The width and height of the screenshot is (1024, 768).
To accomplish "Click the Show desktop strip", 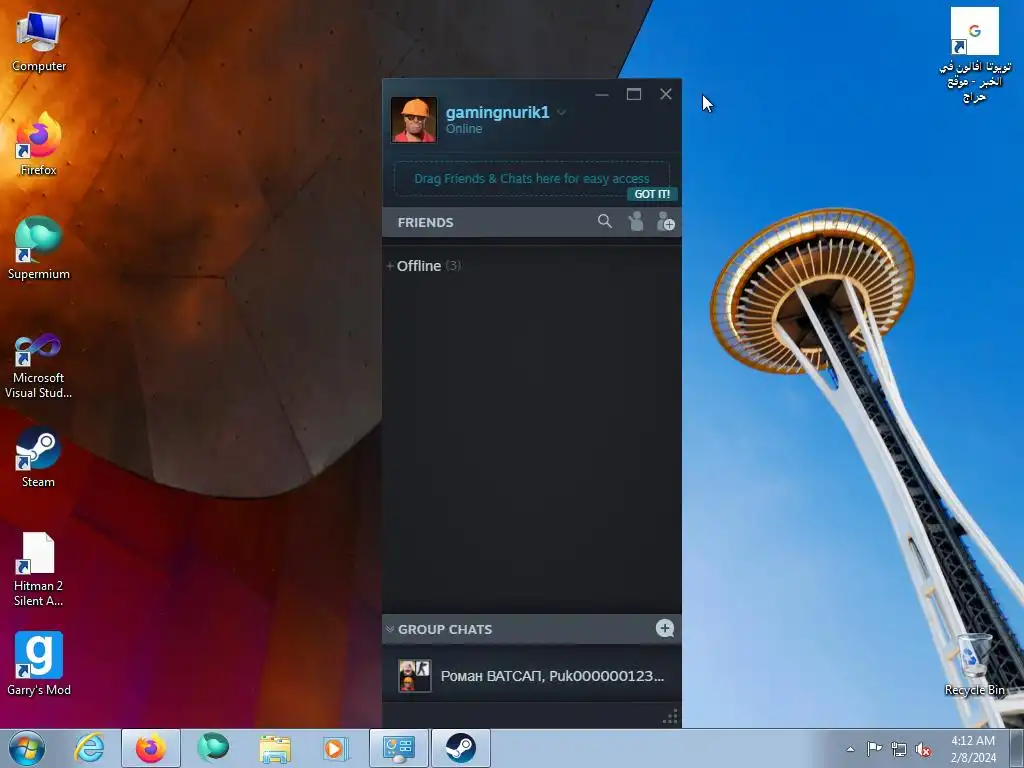I will [1017, 748].
